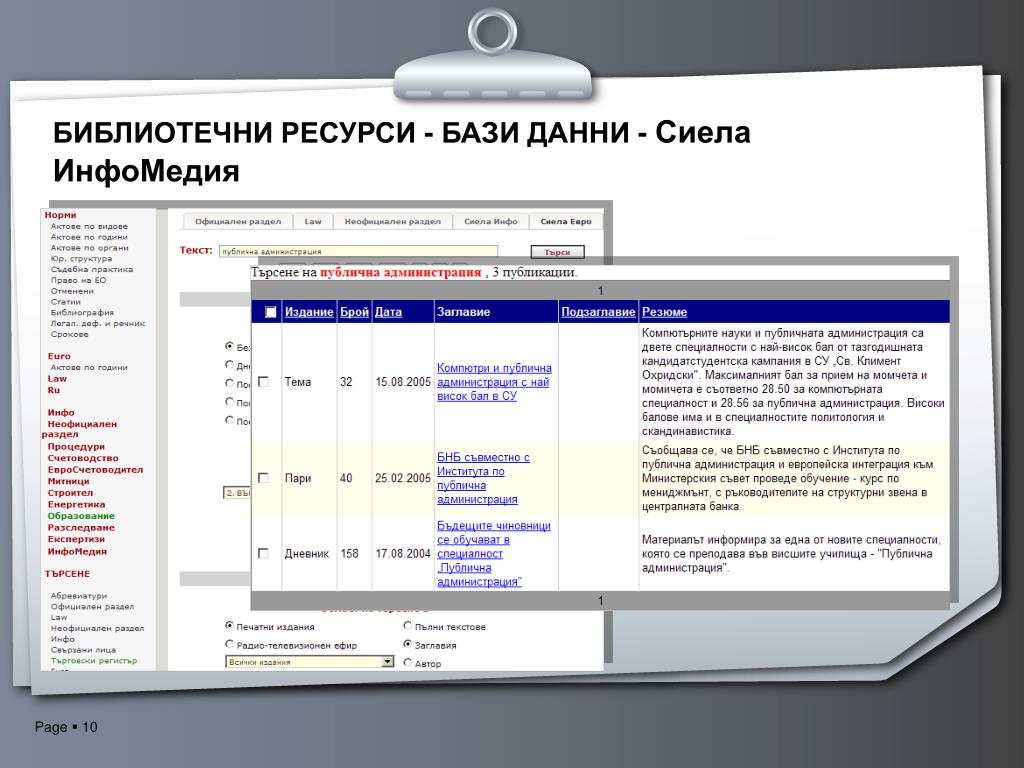Open Абревиатури in sidebar
This screenshot has width=1024, height=768.
point(79,596)
